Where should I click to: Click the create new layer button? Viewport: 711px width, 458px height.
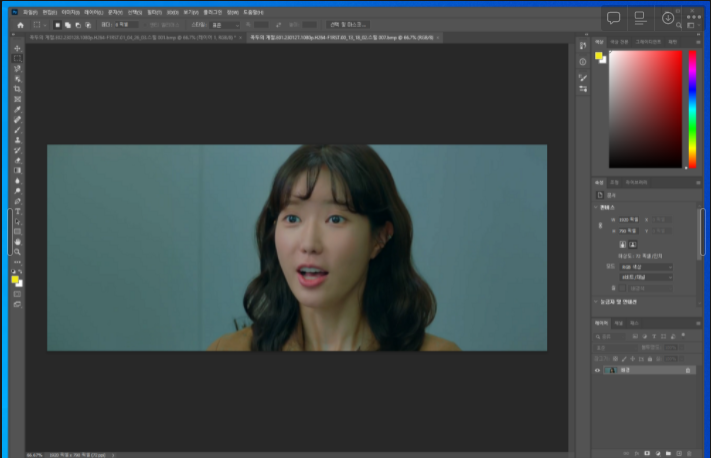pos(679,453)
